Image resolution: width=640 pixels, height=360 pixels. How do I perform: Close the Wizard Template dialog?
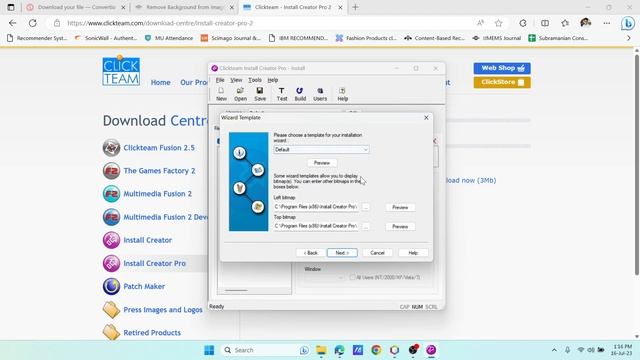pos(426,118)
